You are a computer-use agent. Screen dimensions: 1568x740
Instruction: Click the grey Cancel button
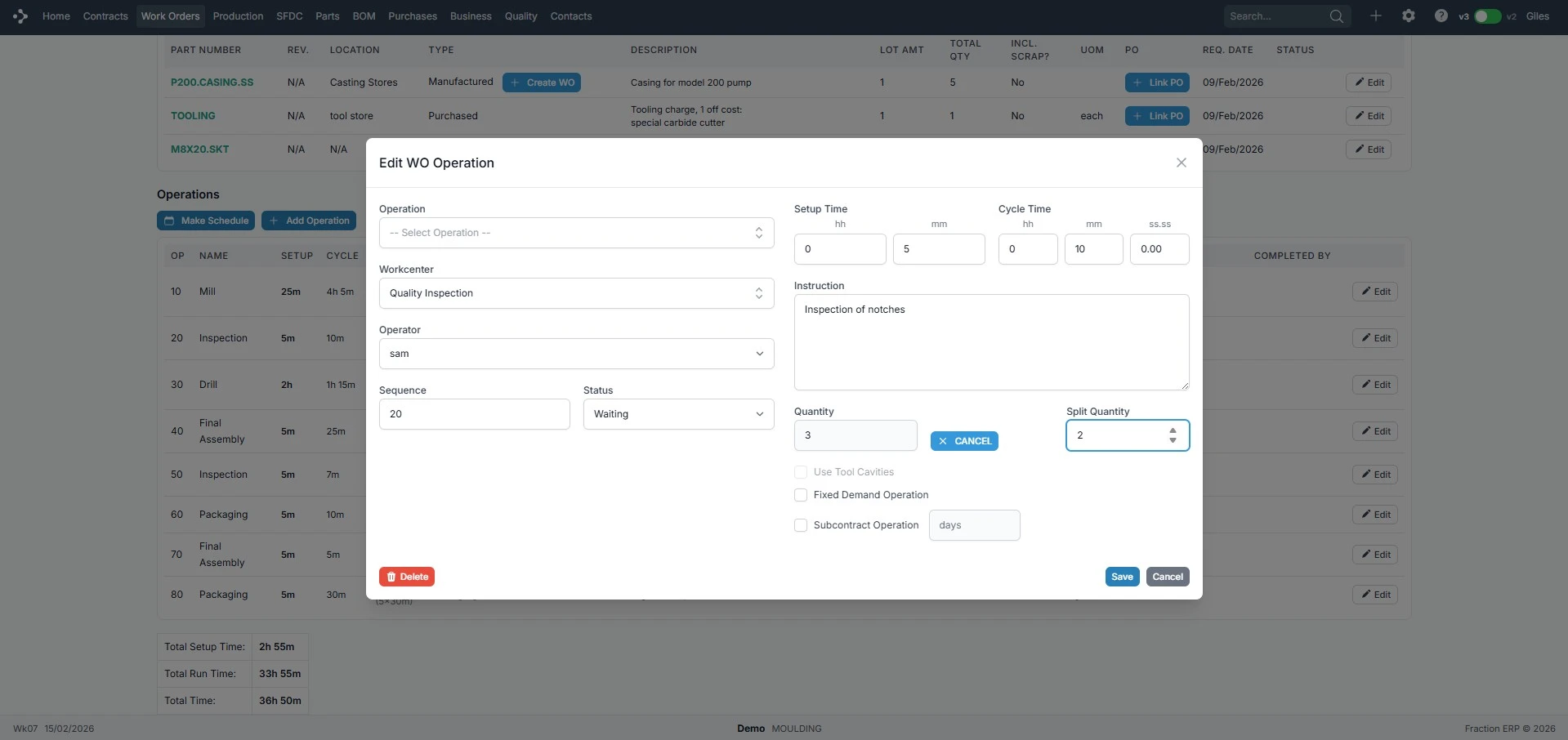[1168, 577]
